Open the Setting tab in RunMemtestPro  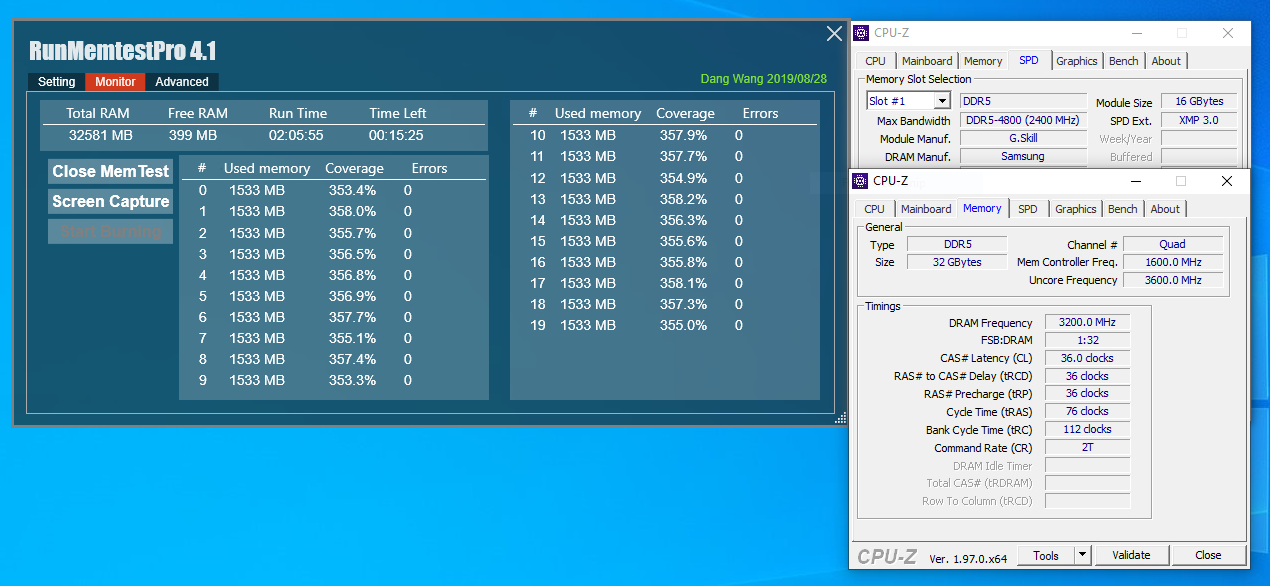pos(57,82)
